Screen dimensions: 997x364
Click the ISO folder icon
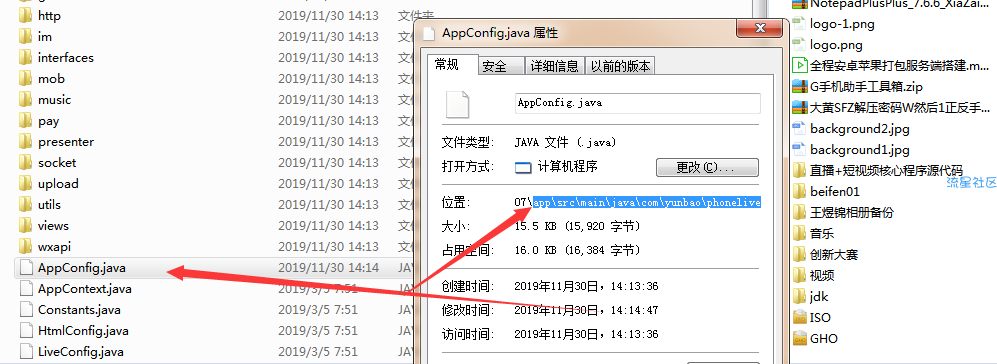[799, 318]
